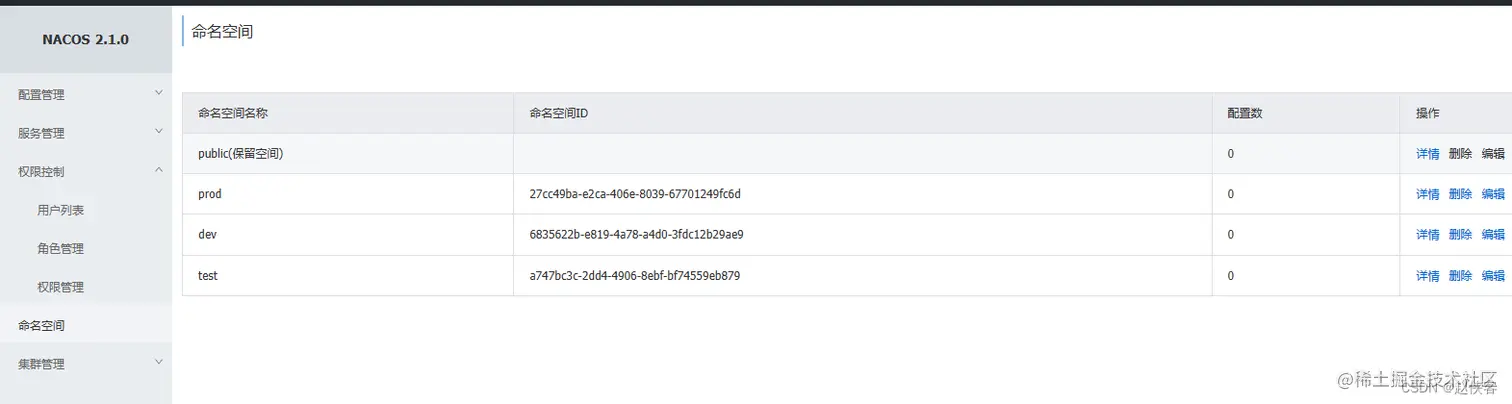1512x404 pixels.
Task: Click 编辑 in the public row
Action: (1493, 154)
